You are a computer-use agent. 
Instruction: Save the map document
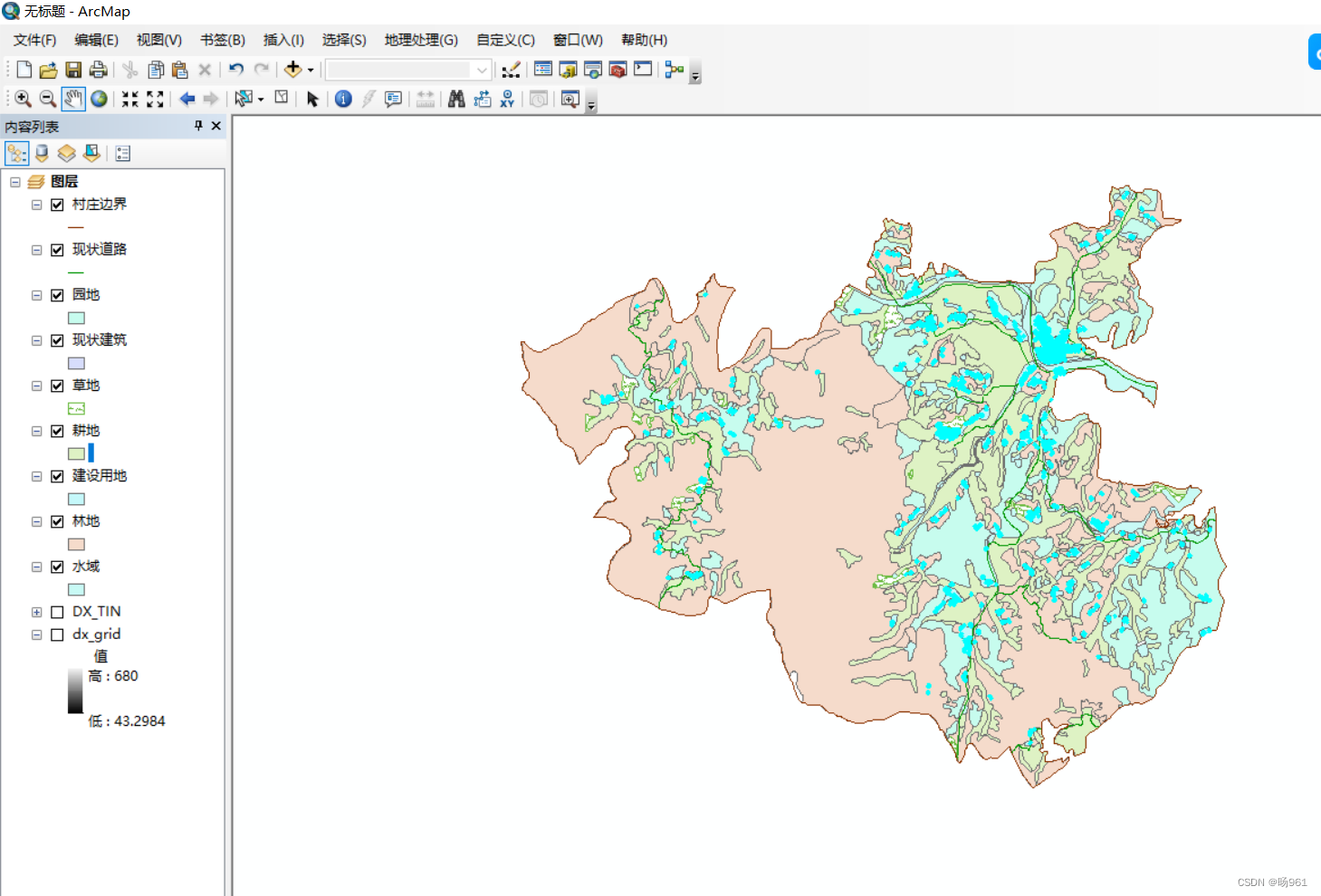[x=73, y=70]
